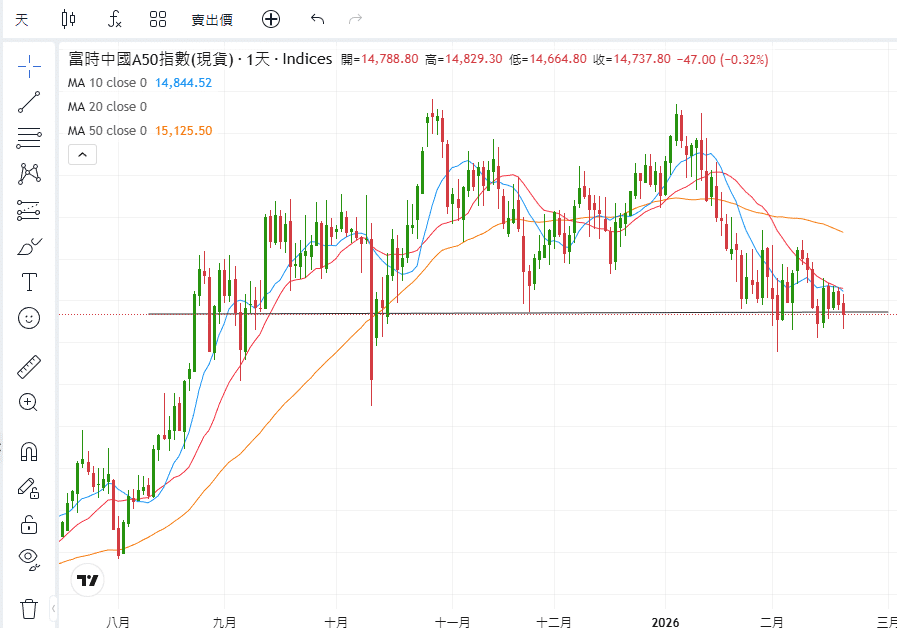Viewport: 897px width, 628px height.
Task: Open the emoji sticker tool
Action: [x=28, y=318]
